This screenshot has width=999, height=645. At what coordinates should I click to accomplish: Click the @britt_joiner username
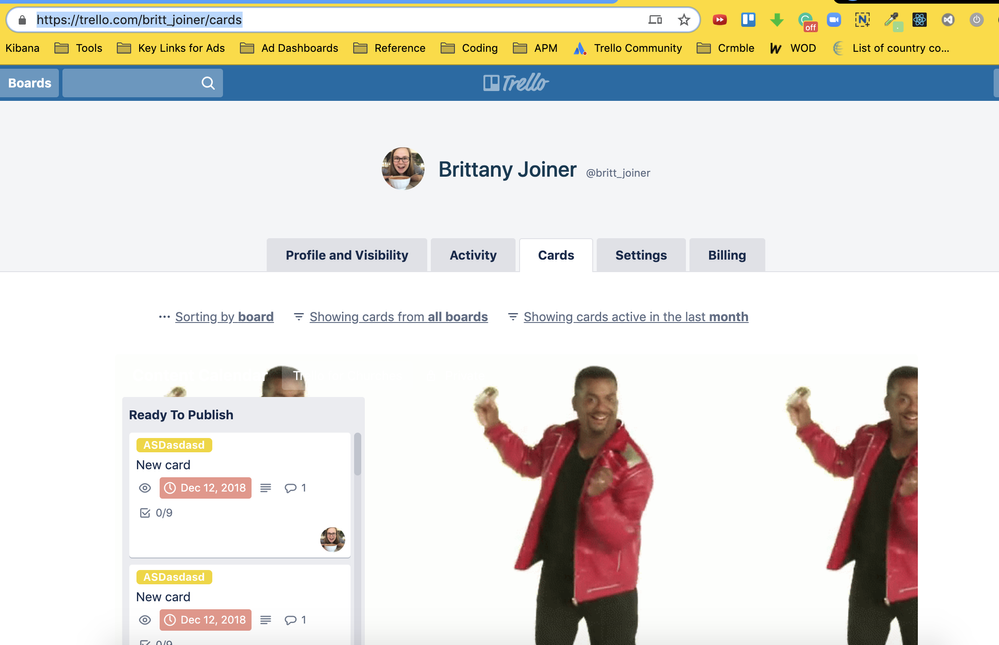pyautogui.click(x=618, y=173)
